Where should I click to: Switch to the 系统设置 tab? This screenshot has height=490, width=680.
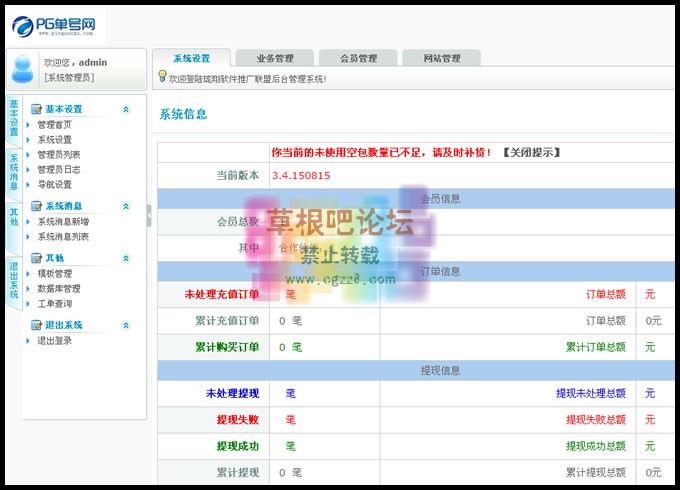point(191,58)
